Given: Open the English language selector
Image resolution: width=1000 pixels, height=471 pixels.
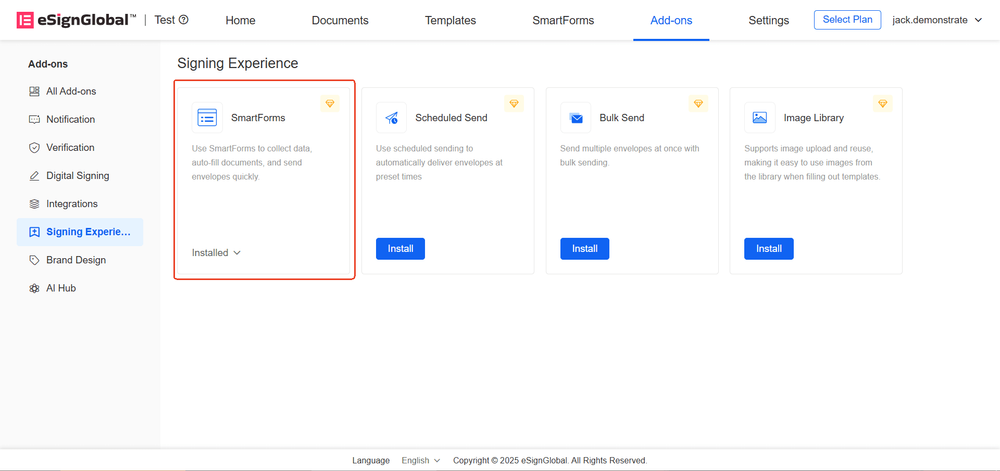Looking at the screenshot, I should (420, 461).
